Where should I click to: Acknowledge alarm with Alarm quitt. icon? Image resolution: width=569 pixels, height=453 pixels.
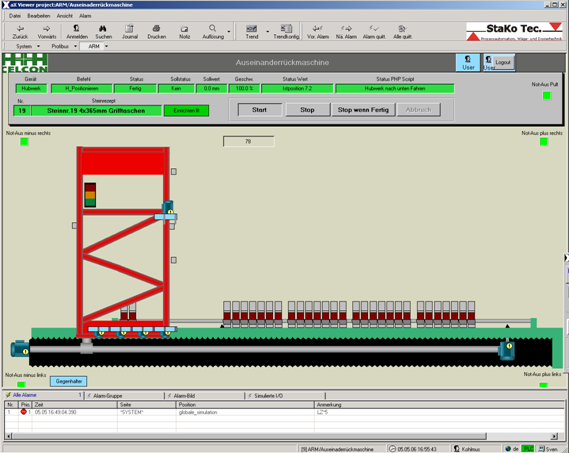click(x=374, y=32)
